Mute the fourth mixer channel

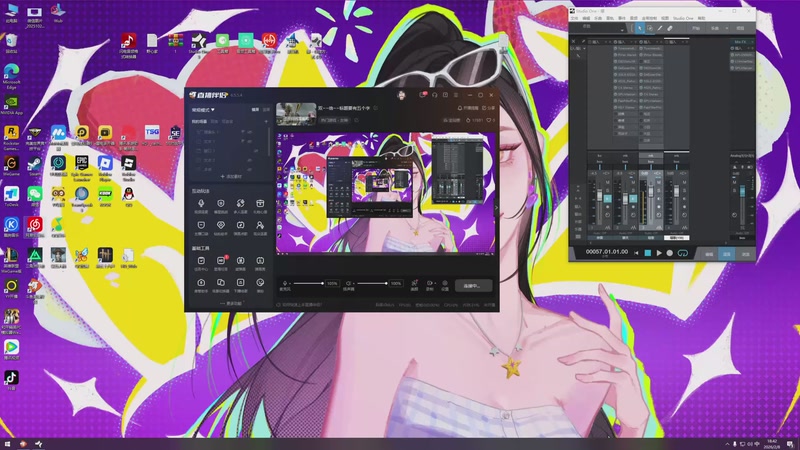pyautogui.click(x=684, y=182)
